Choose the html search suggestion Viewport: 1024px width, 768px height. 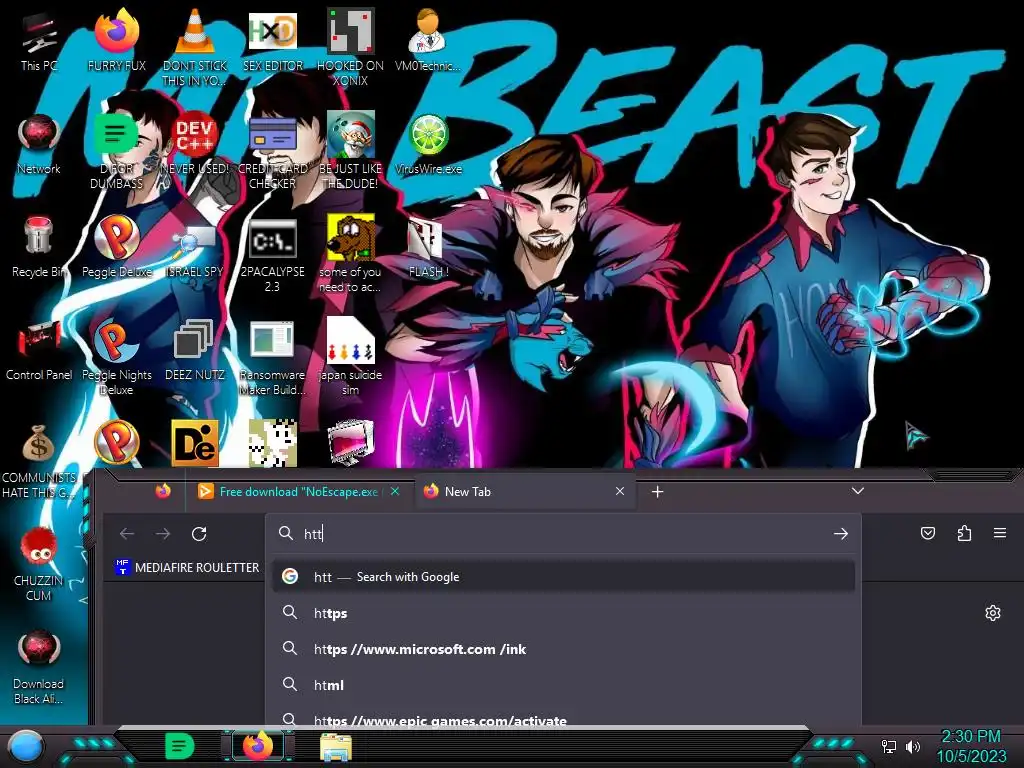(x=563, y=685)
